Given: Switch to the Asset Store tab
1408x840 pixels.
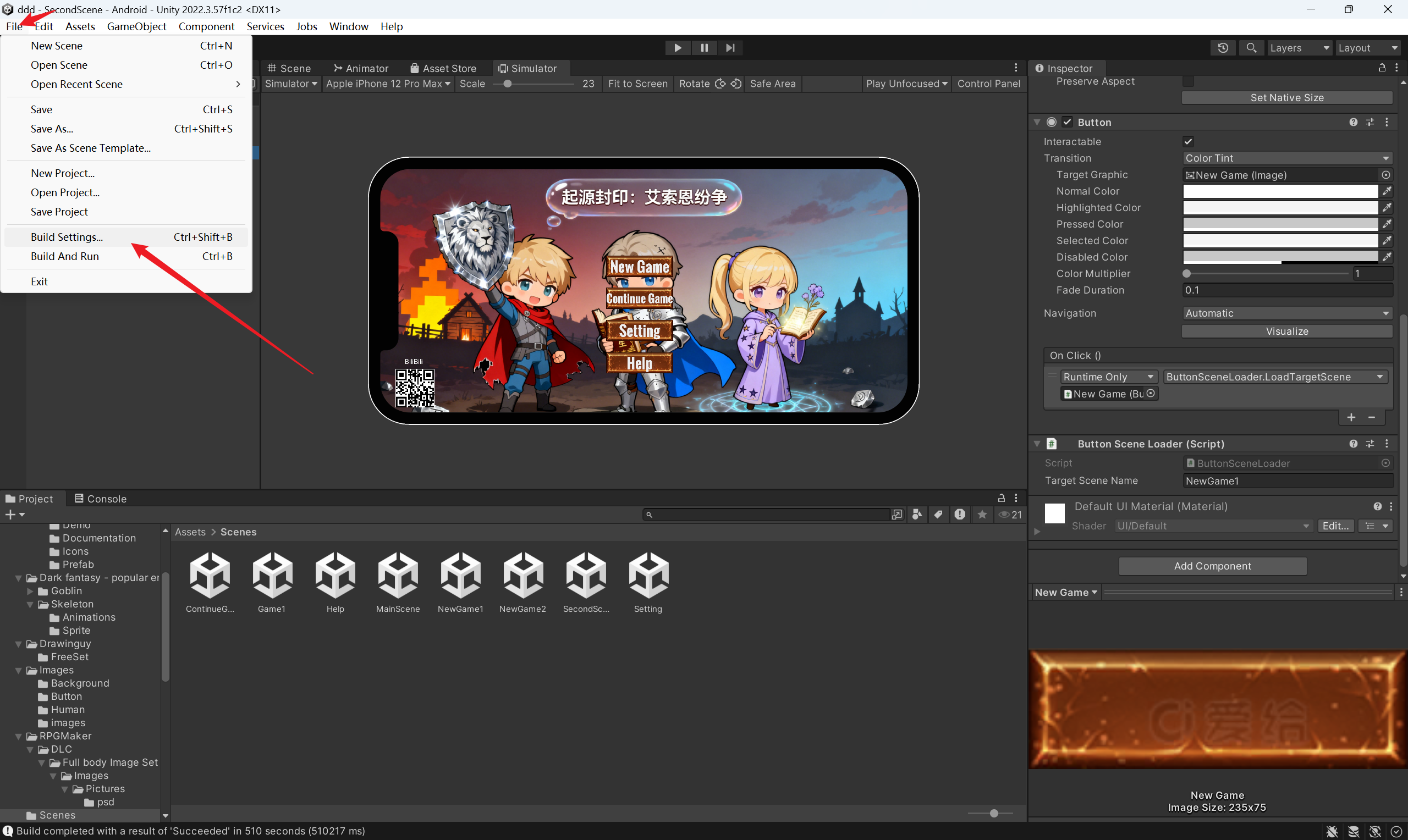Looking at the screenshot, I should click(443, 69).
